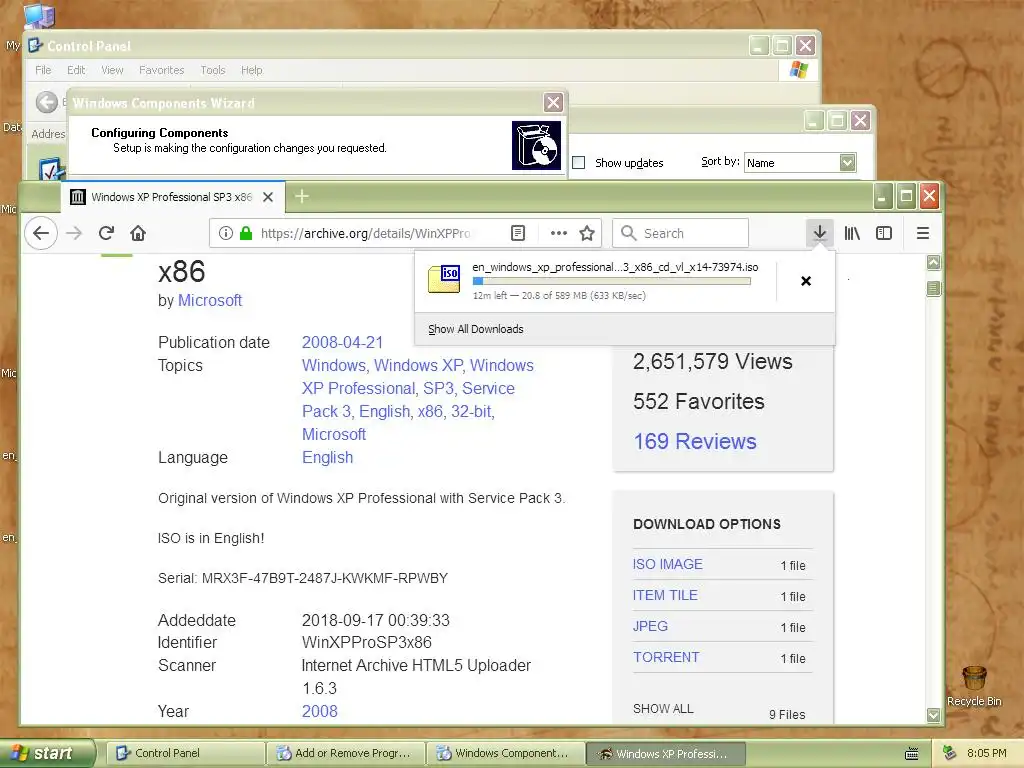Open Favorites menu in Control Panel
Screen dimensions: 1024x768
pos(161,70)
